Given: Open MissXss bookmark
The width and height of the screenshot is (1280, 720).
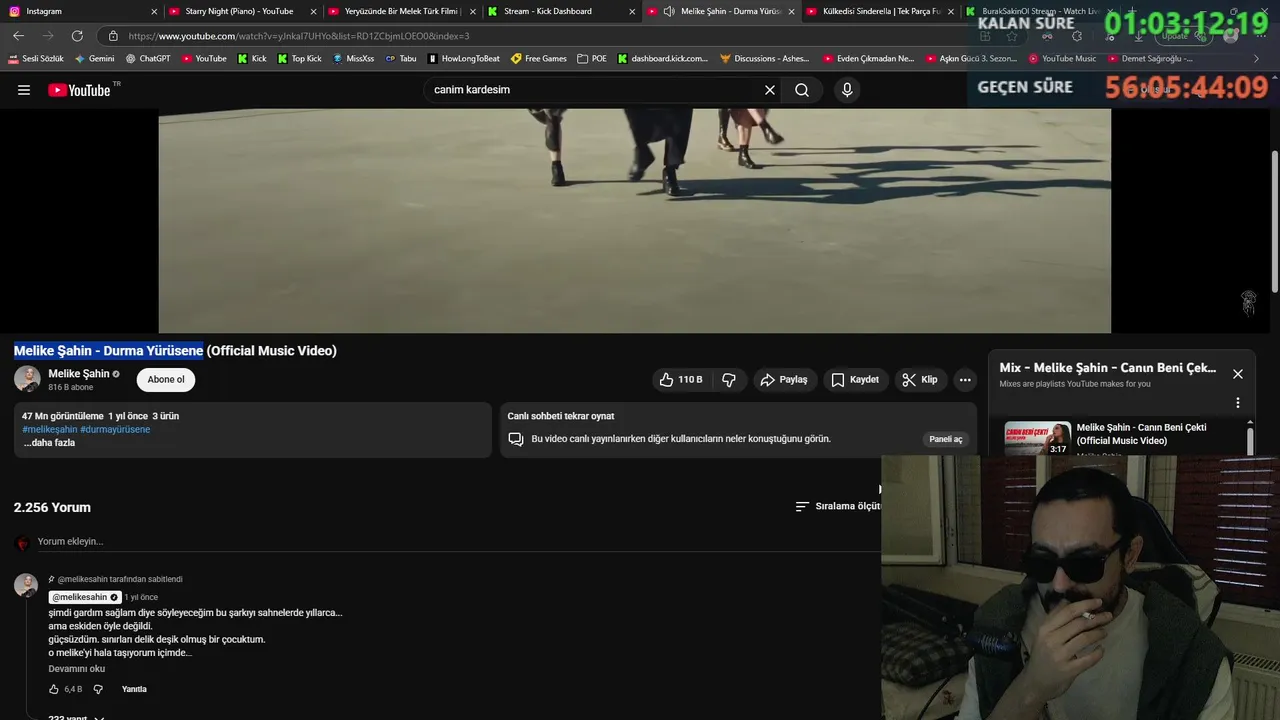Looking at the screenshot, I should point(354,59).
